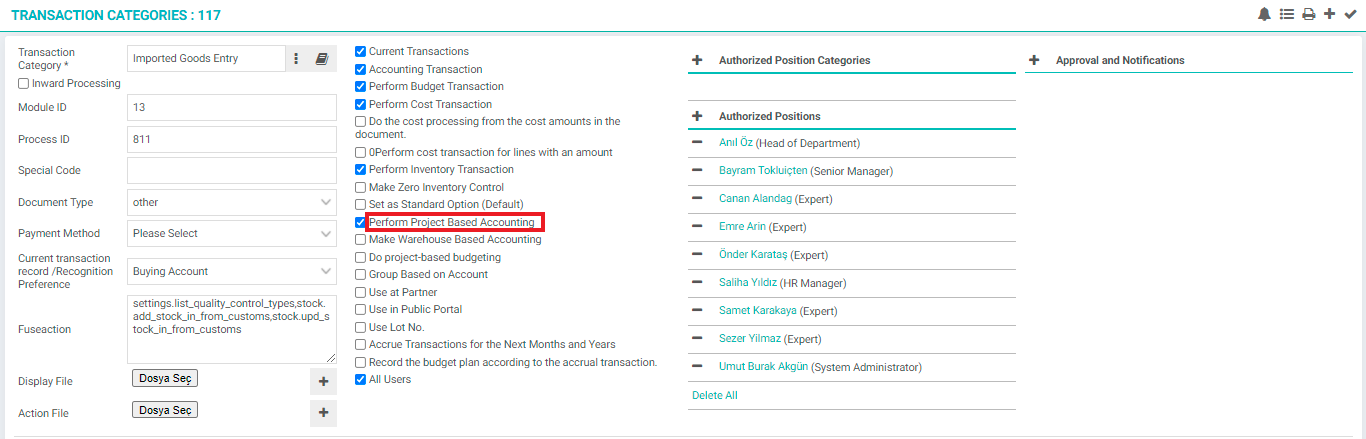1366x439 pixels.
Task: Add entry under Approval and Notifications
Action: 1034,60
